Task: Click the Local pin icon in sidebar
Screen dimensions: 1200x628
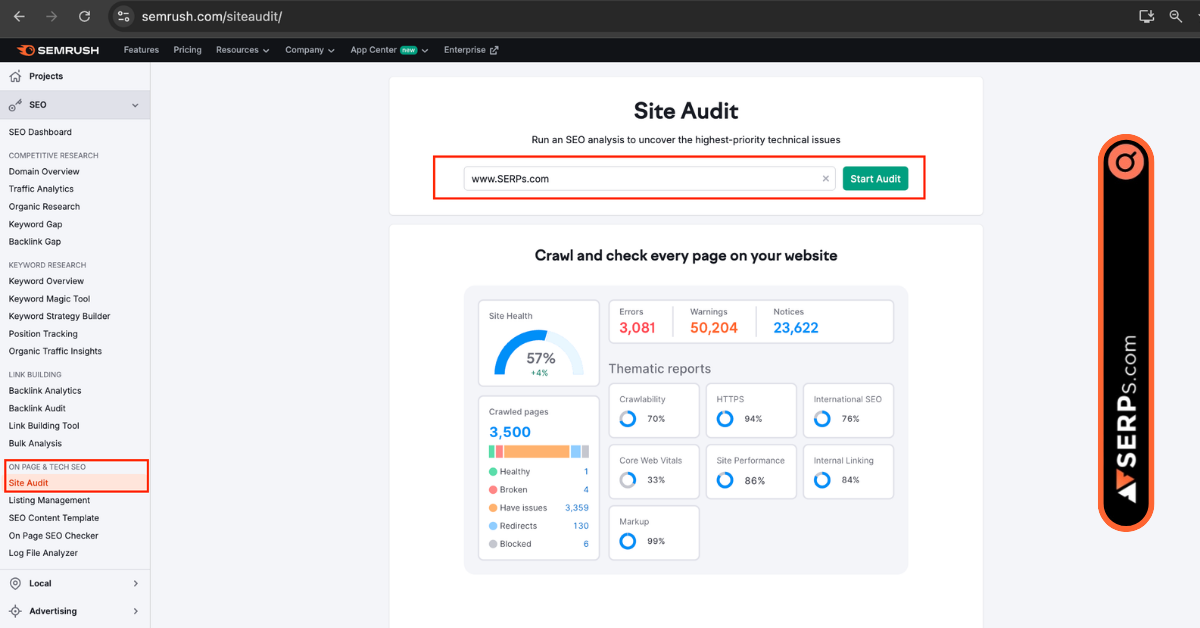Action: pos(17,583)
